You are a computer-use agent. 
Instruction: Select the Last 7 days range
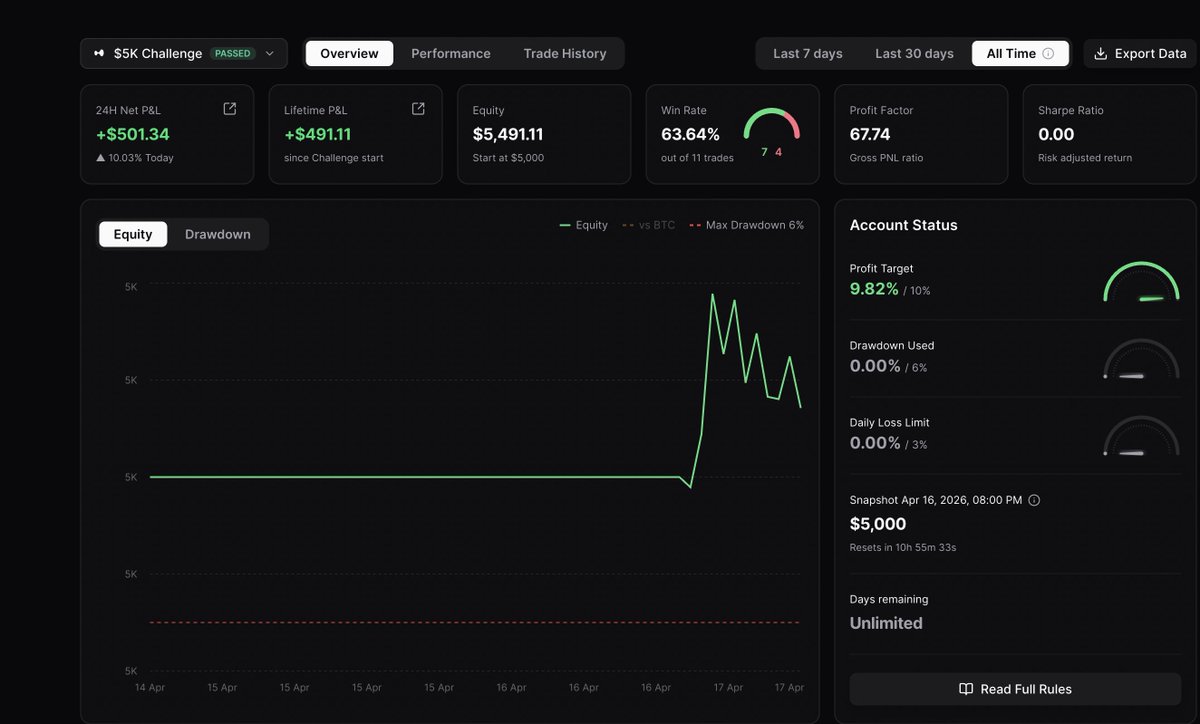(x=808, y=54)
